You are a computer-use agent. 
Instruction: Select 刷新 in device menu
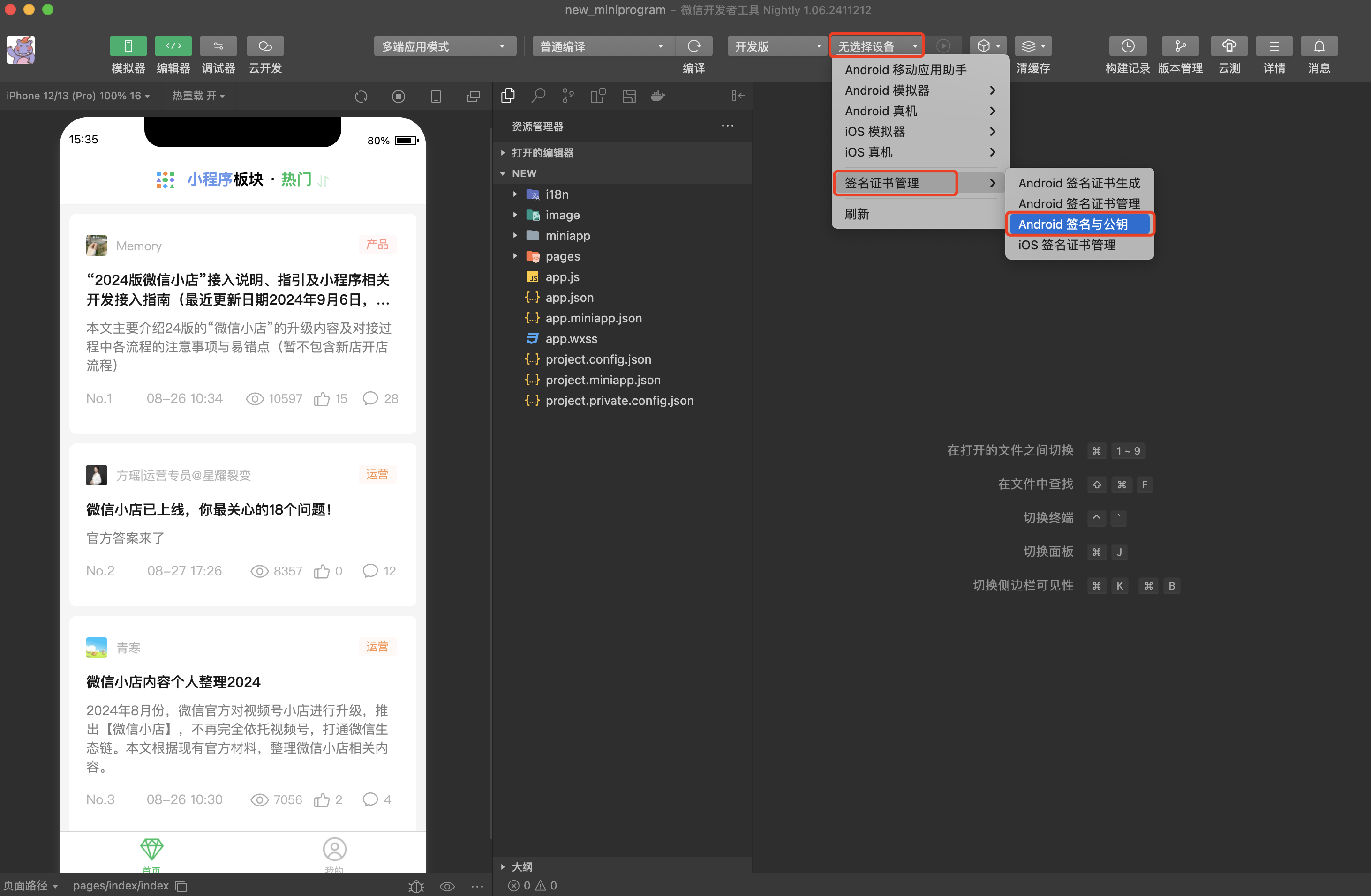tap(920, 214)
